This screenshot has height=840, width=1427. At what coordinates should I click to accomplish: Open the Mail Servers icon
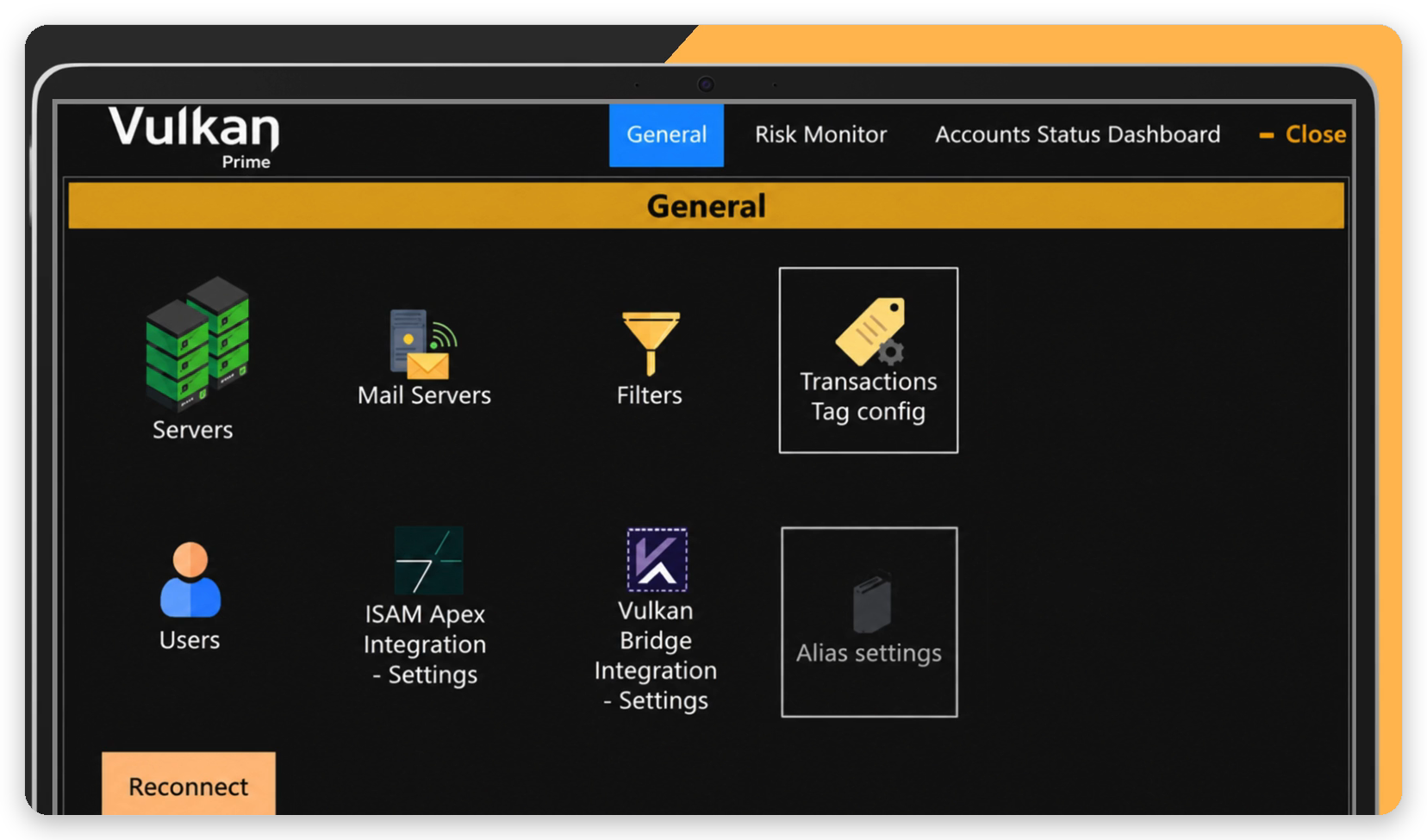pos(422,345)
